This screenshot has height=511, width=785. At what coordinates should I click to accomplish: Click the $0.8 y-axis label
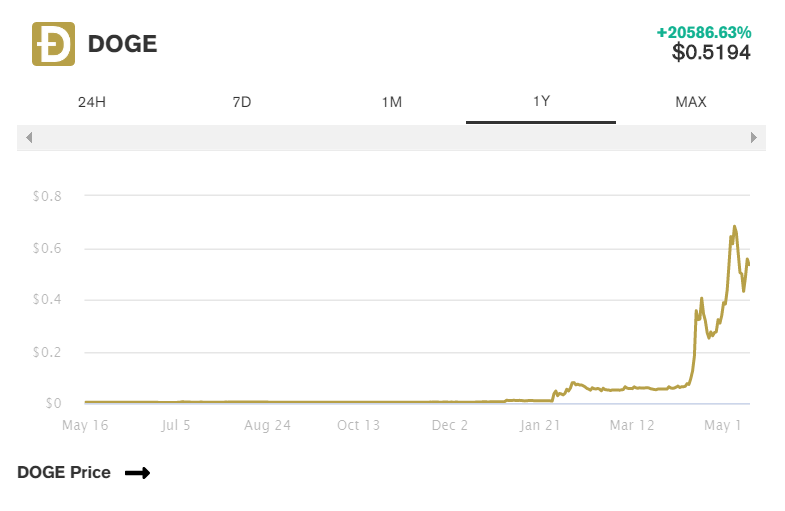click(x=48, y=196)
